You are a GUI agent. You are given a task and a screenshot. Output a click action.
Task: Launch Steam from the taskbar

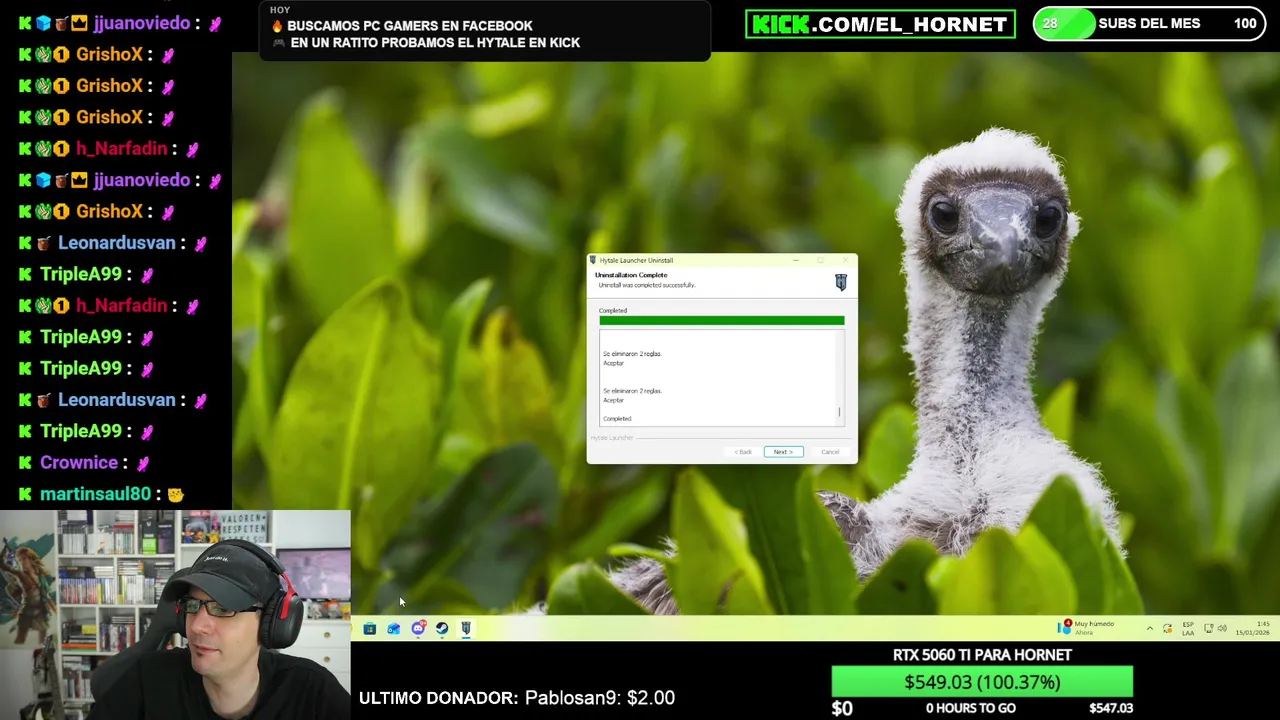coord(442,629)
